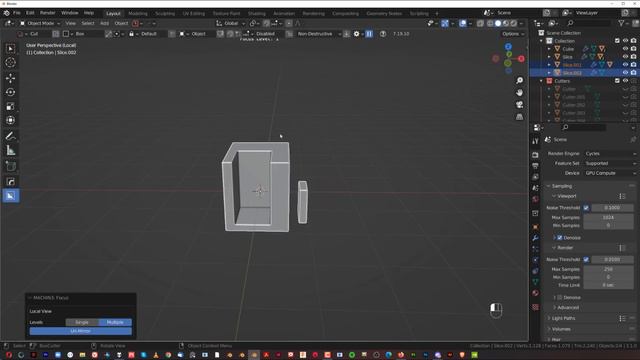Hide Slice.001 using its eye icon
This screenshot has width=640, height=360.
click(625, 64)
